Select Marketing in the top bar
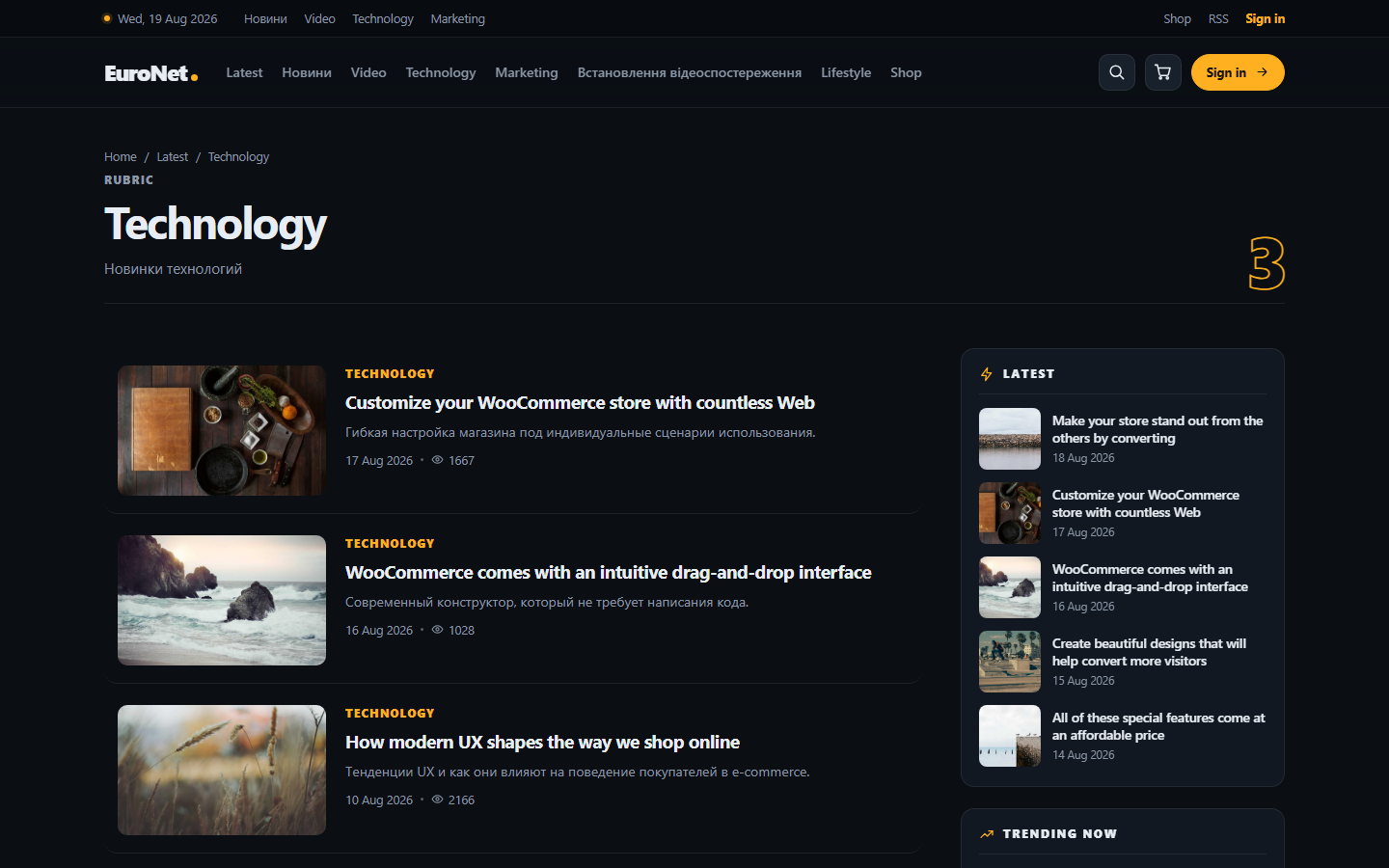This screenshot has height=868, width=1389. coord(457,18)
